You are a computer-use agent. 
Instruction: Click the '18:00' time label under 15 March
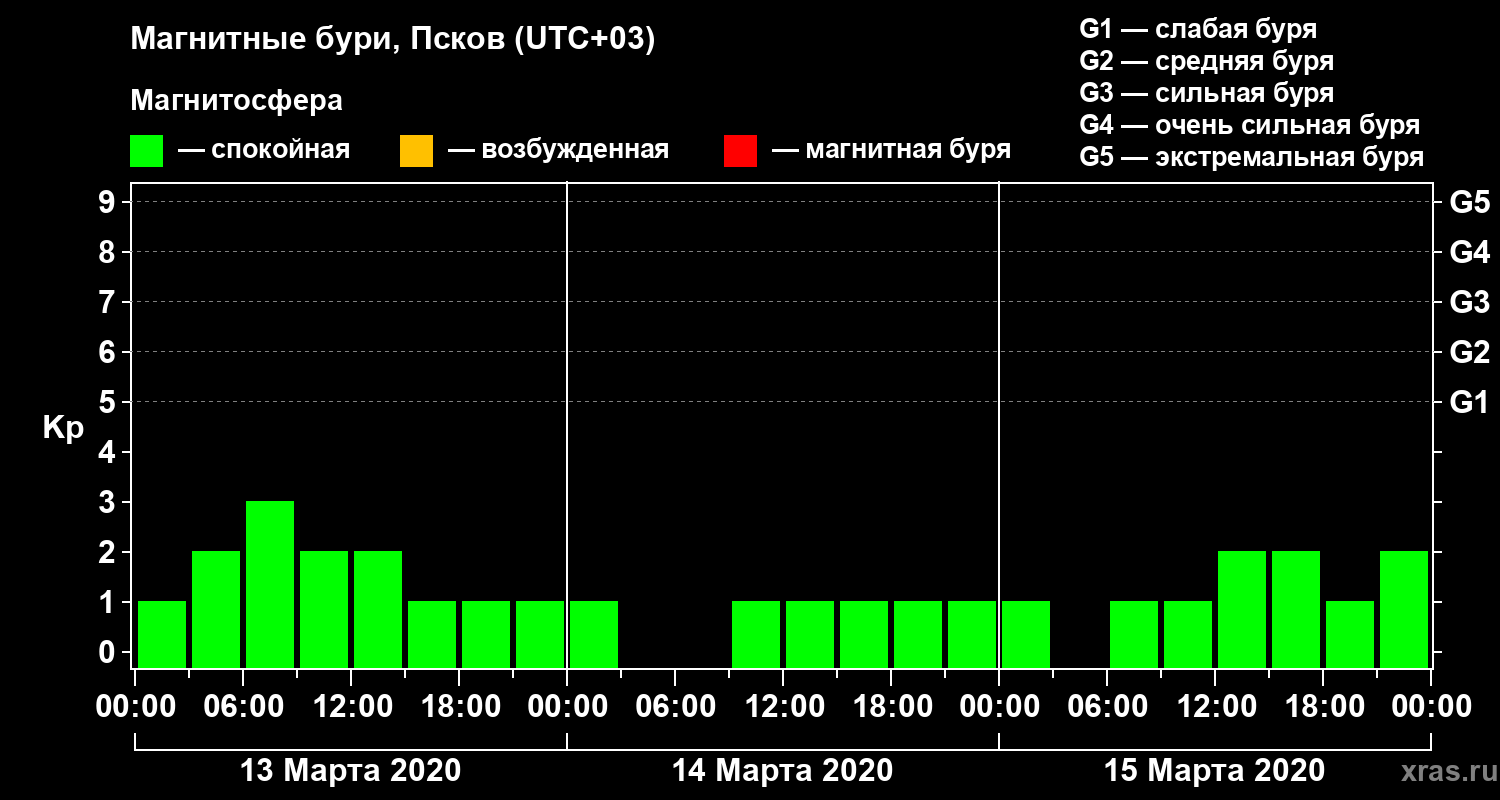pos(1323,707)
